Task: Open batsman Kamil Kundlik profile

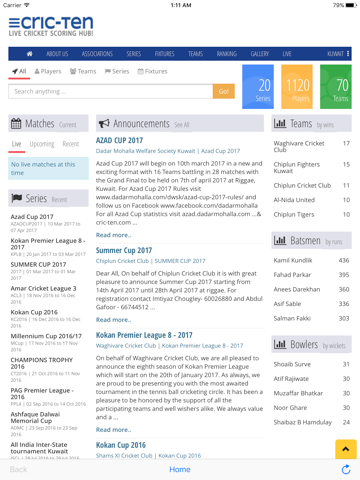Action: pos(293,260)
